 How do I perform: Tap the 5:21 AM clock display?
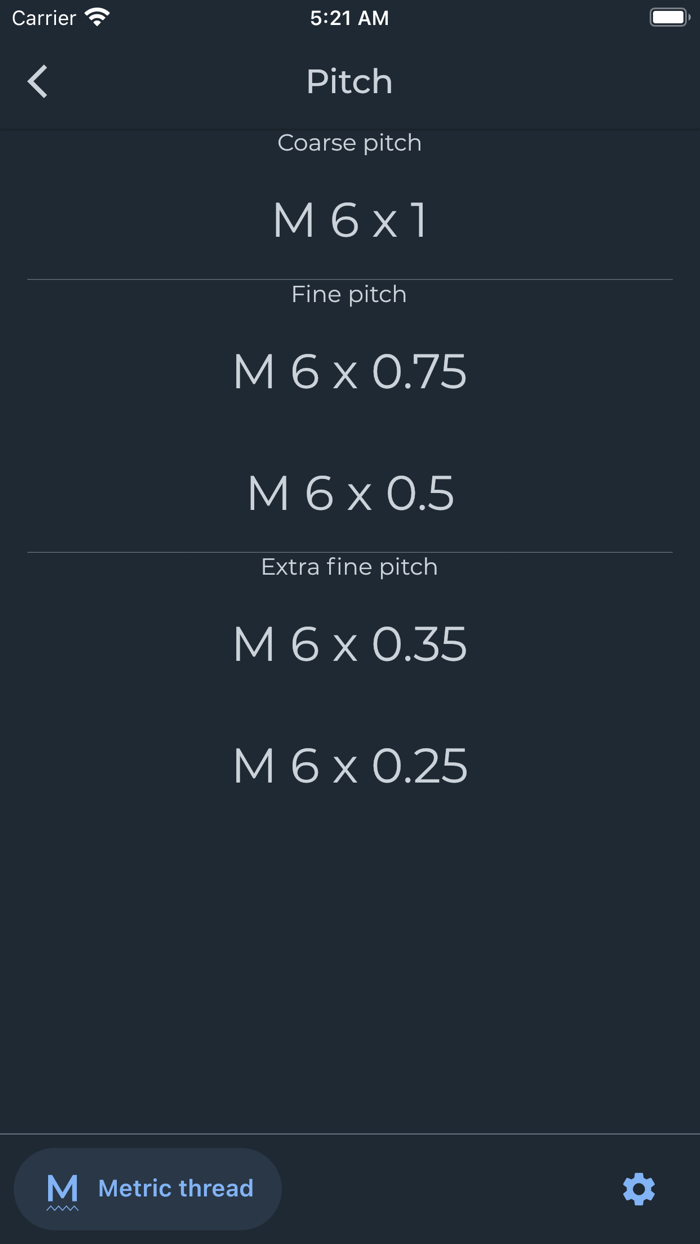tap(349, 17)
